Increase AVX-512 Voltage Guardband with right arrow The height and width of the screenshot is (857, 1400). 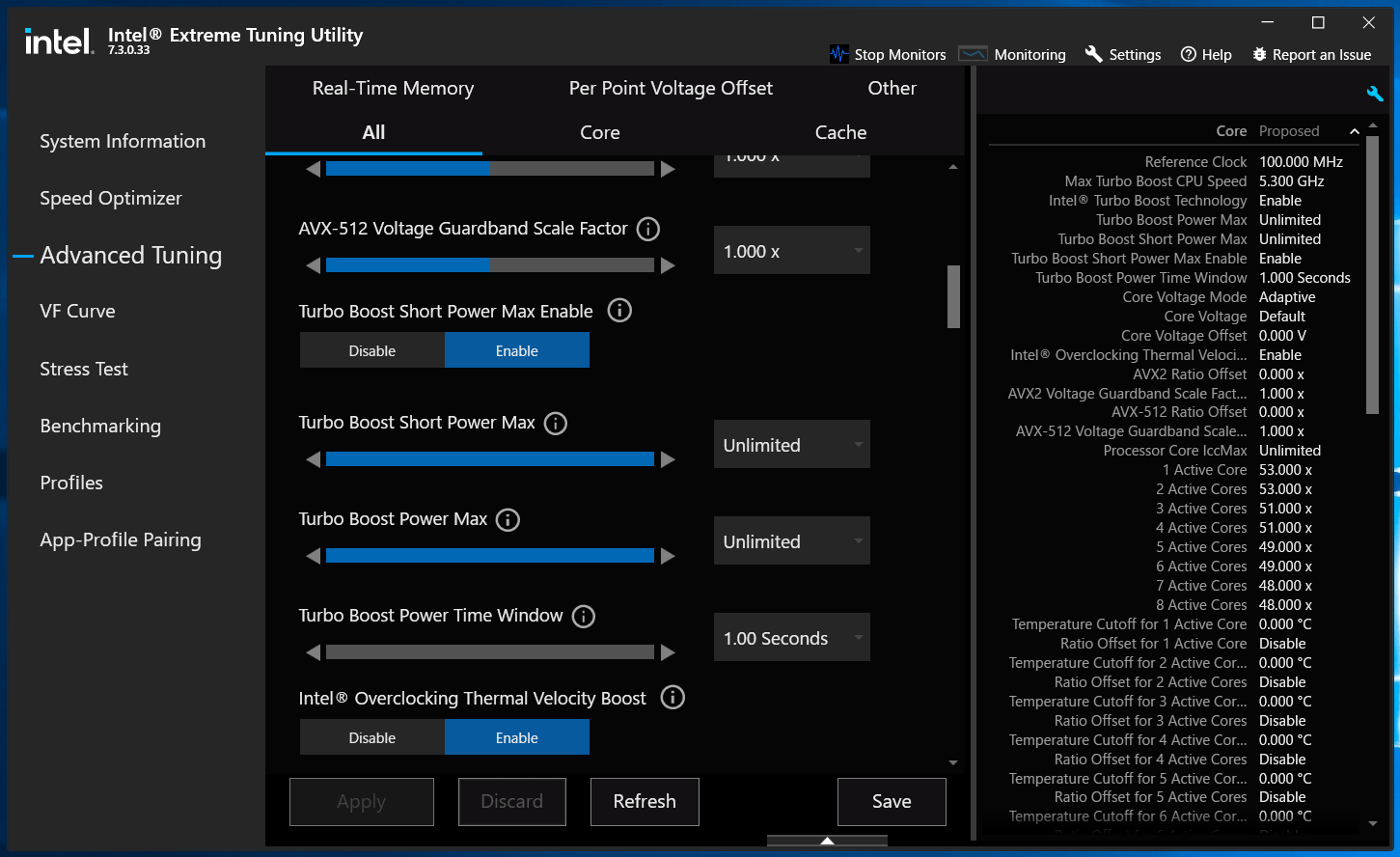(668, 265)
